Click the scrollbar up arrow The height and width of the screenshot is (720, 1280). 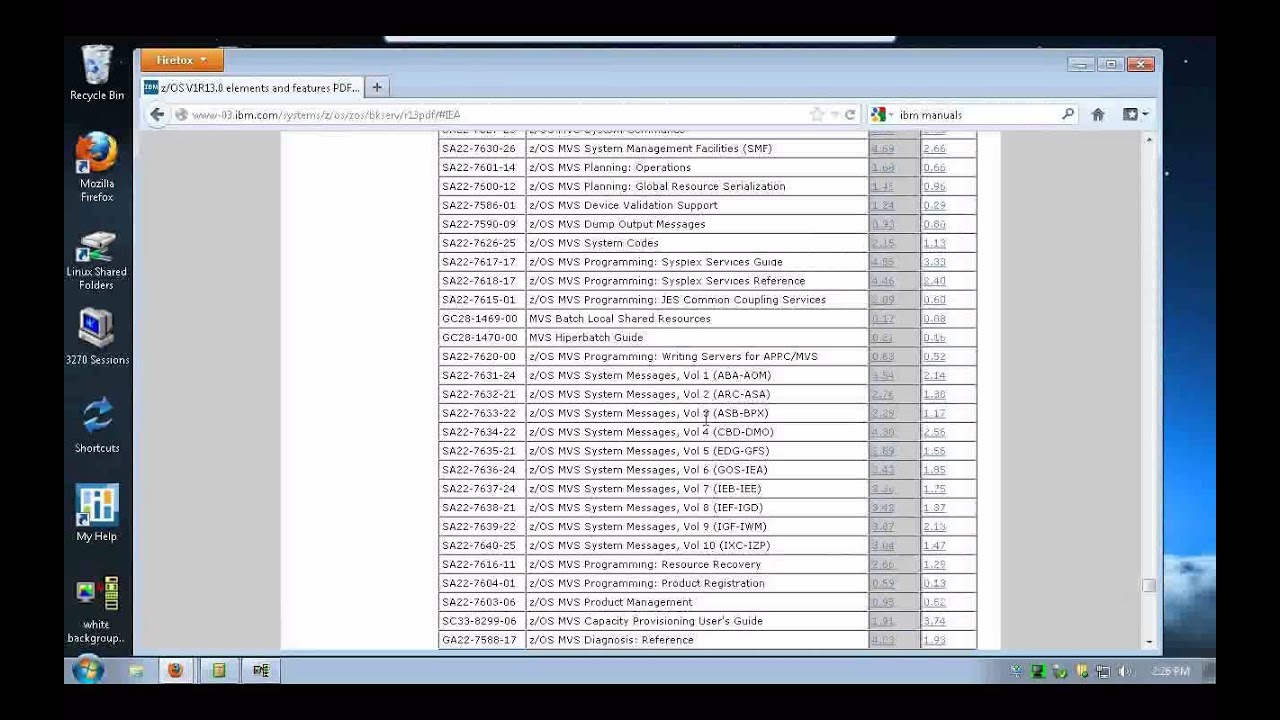pos(1149,138)
